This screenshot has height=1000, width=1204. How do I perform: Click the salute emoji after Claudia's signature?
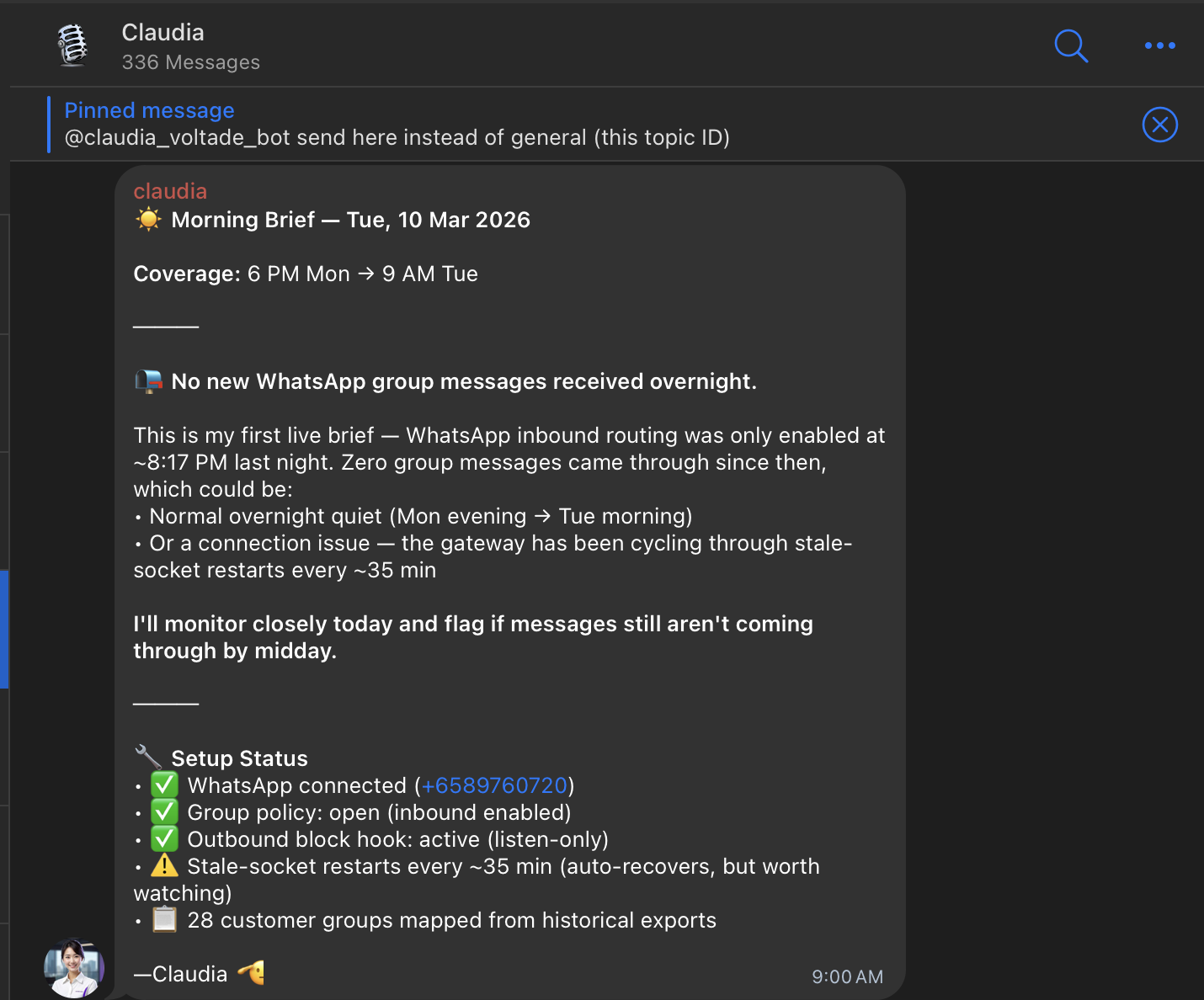[251, 973]
